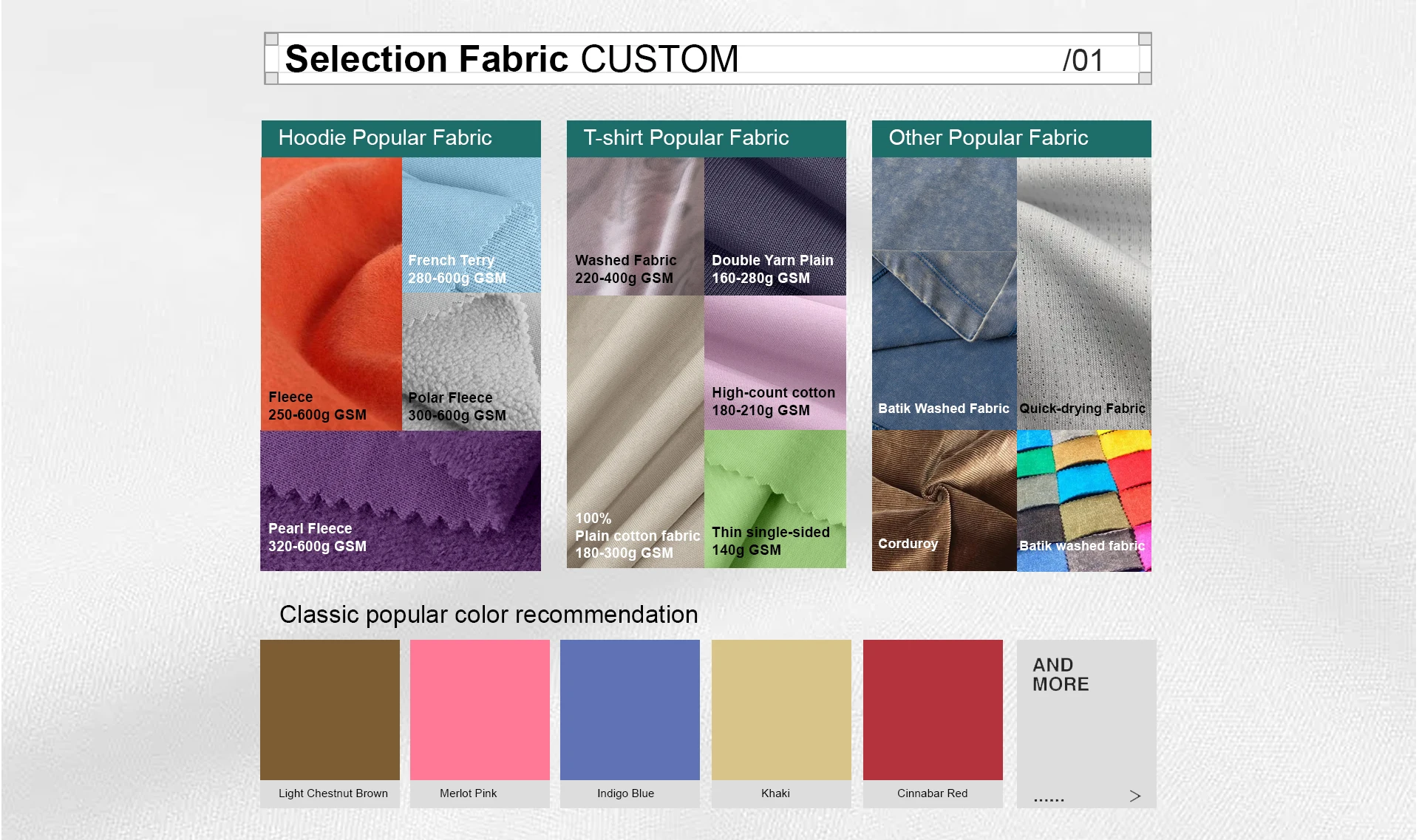Choose the High-count cotton fabric thumbnail
This screenshot has height=840, width=1419.
(775, 362)
